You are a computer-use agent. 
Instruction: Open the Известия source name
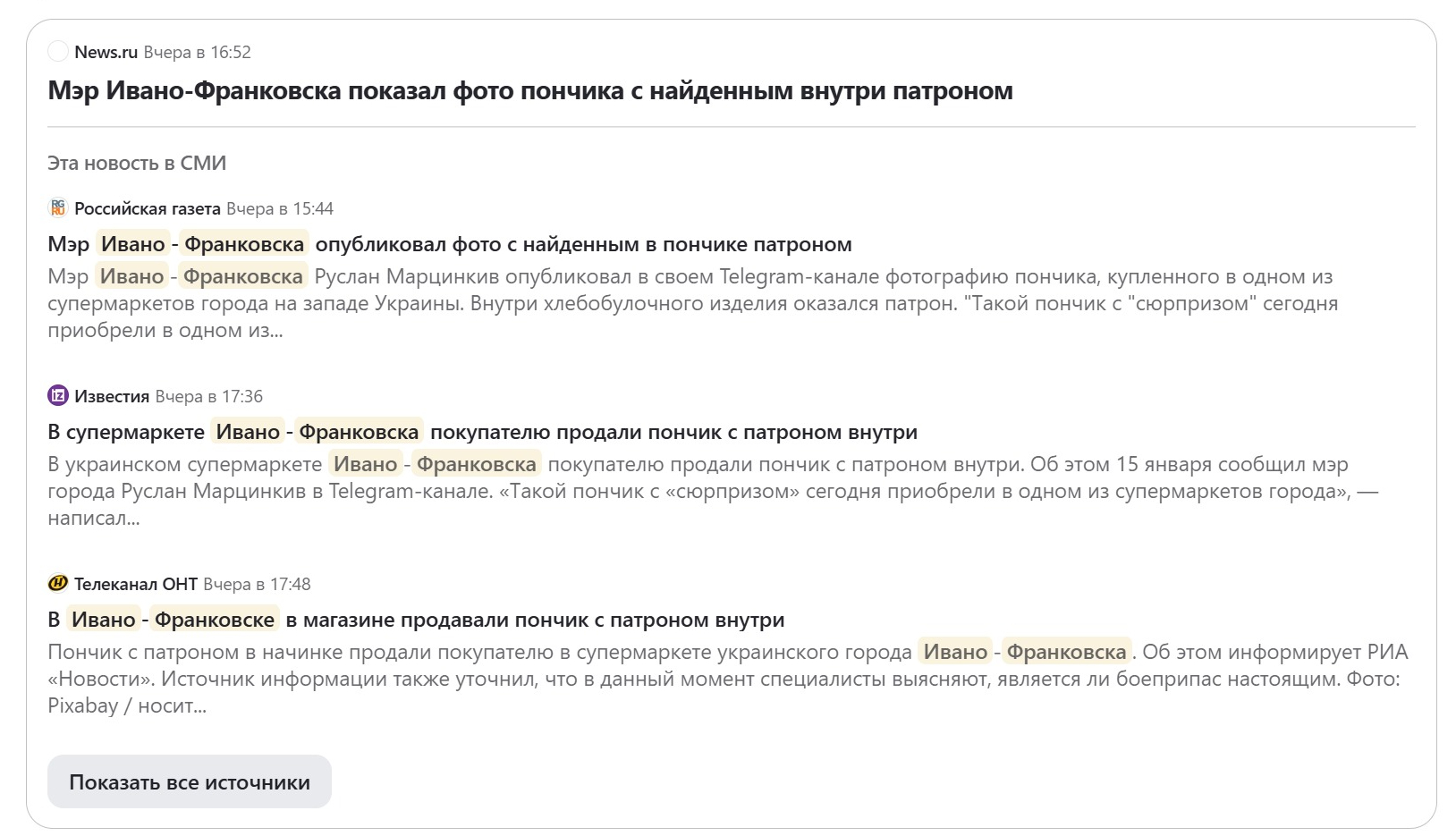point(112,396)
